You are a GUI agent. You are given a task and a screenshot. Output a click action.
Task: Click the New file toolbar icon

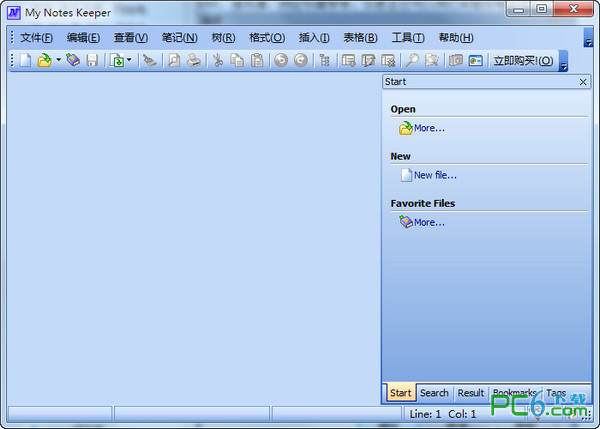coord(25,60)
